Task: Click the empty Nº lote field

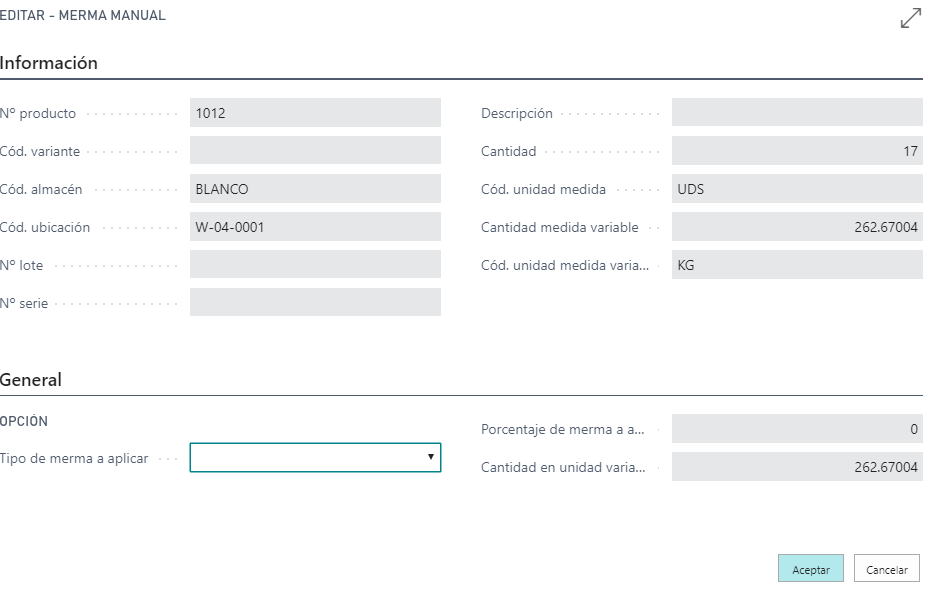Action: tap(315, 264)
